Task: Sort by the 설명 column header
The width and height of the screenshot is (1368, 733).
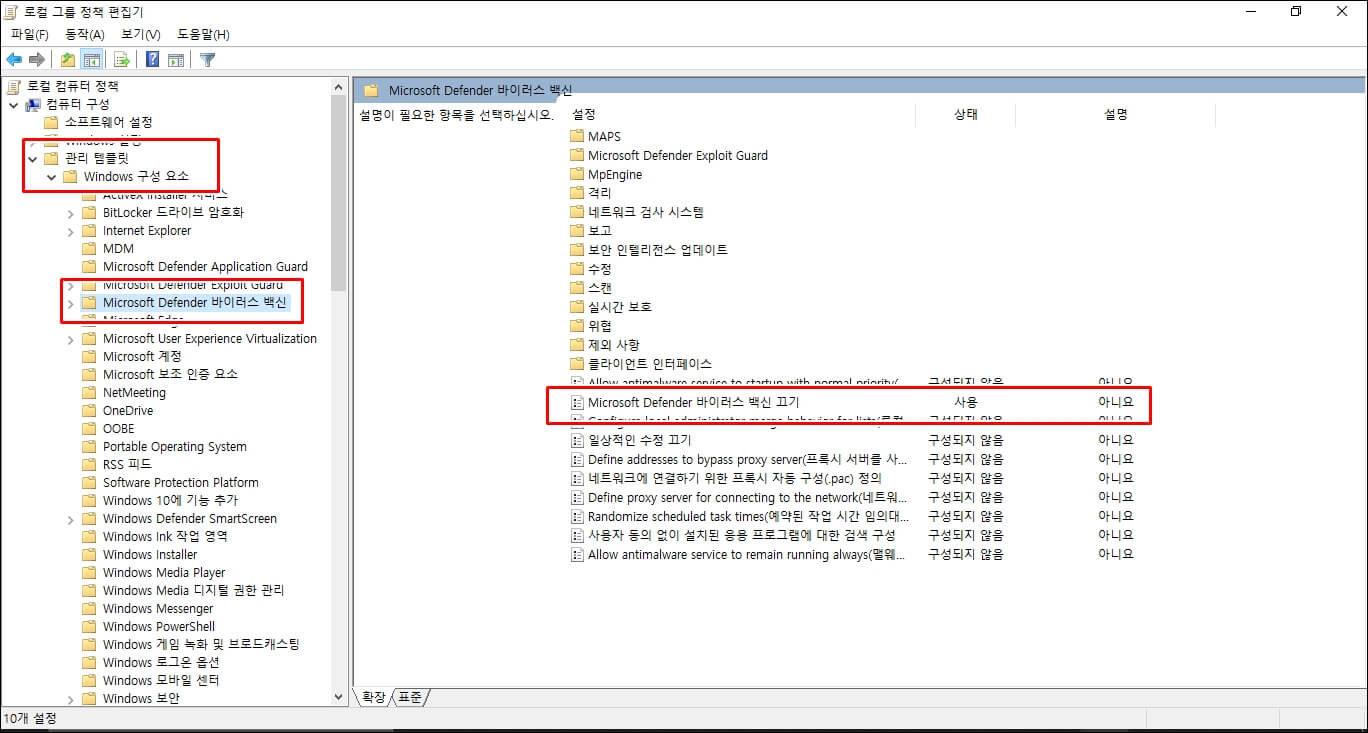Action: point(1115,115)
